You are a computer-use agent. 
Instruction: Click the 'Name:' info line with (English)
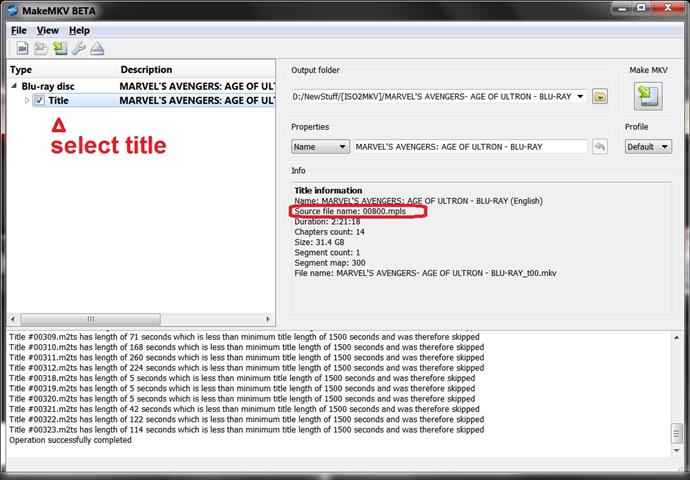point(418,201)
